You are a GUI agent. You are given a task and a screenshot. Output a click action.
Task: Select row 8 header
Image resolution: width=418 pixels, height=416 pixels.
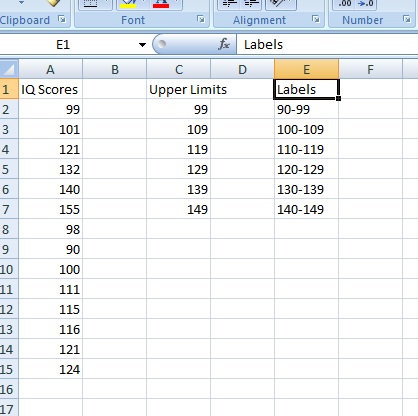[9, 229]
